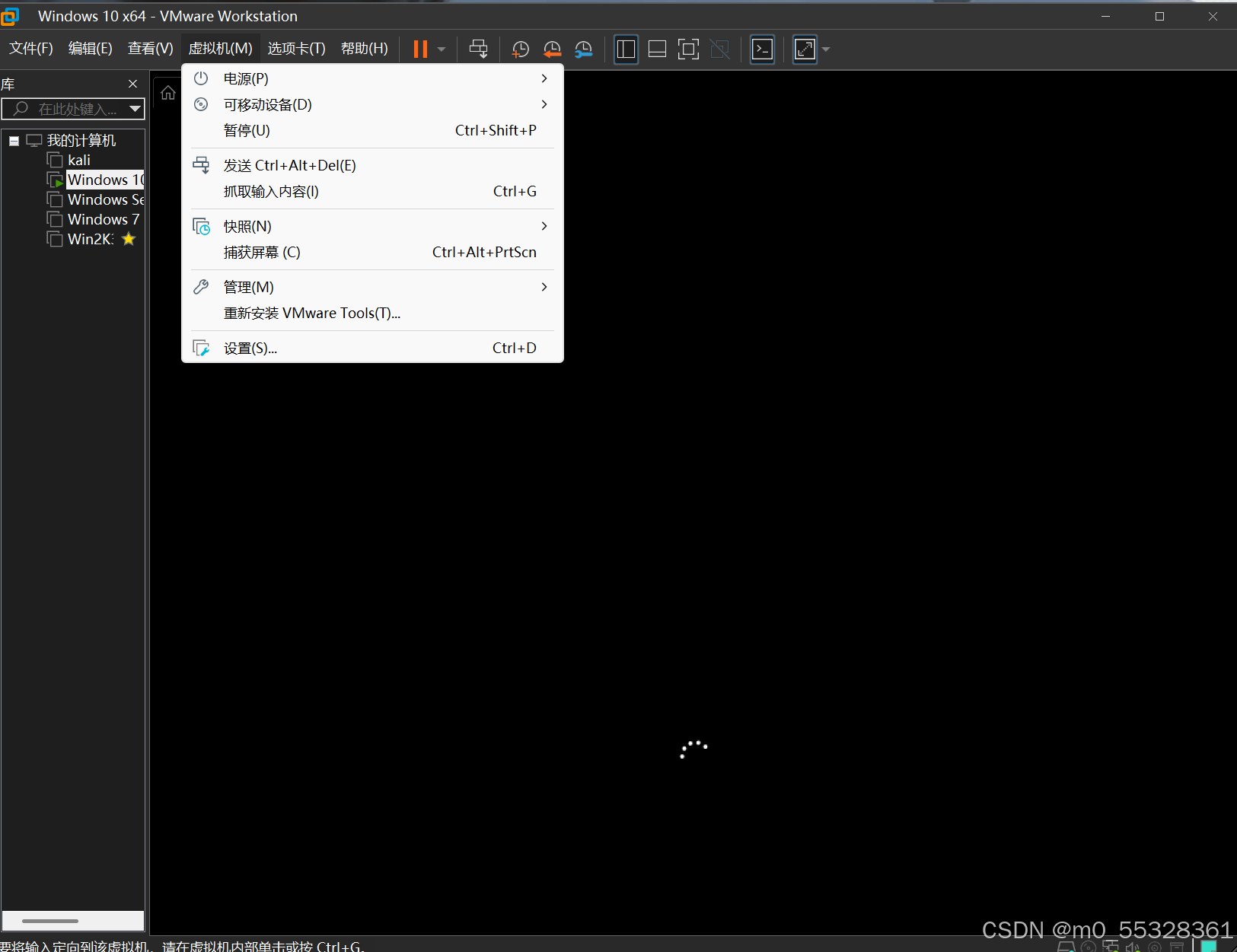
Task: Open the dropdown next to the stretch icon
Action: pyautogui.click(x=826, y=49)
